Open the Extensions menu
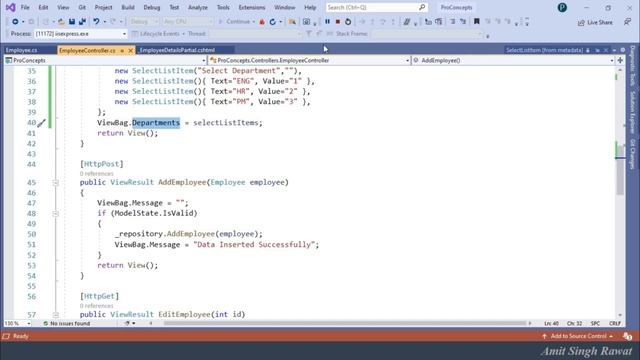640x360 pixels. (252, 7)
